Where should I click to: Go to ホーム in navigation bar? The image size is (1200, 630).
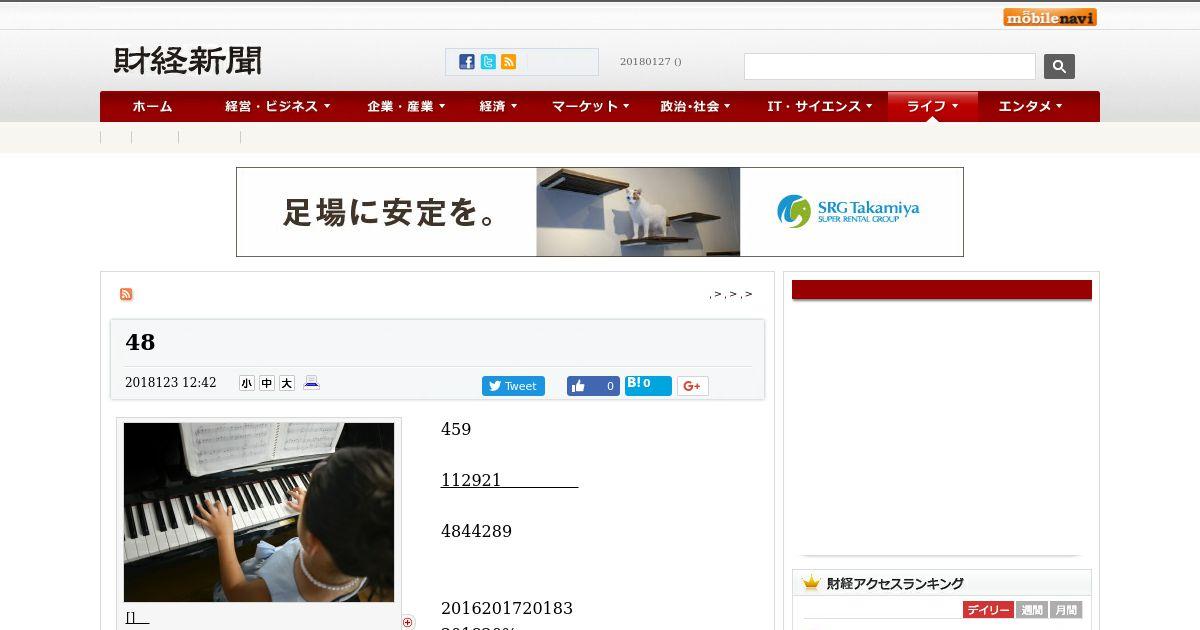(x=152, y=106)
